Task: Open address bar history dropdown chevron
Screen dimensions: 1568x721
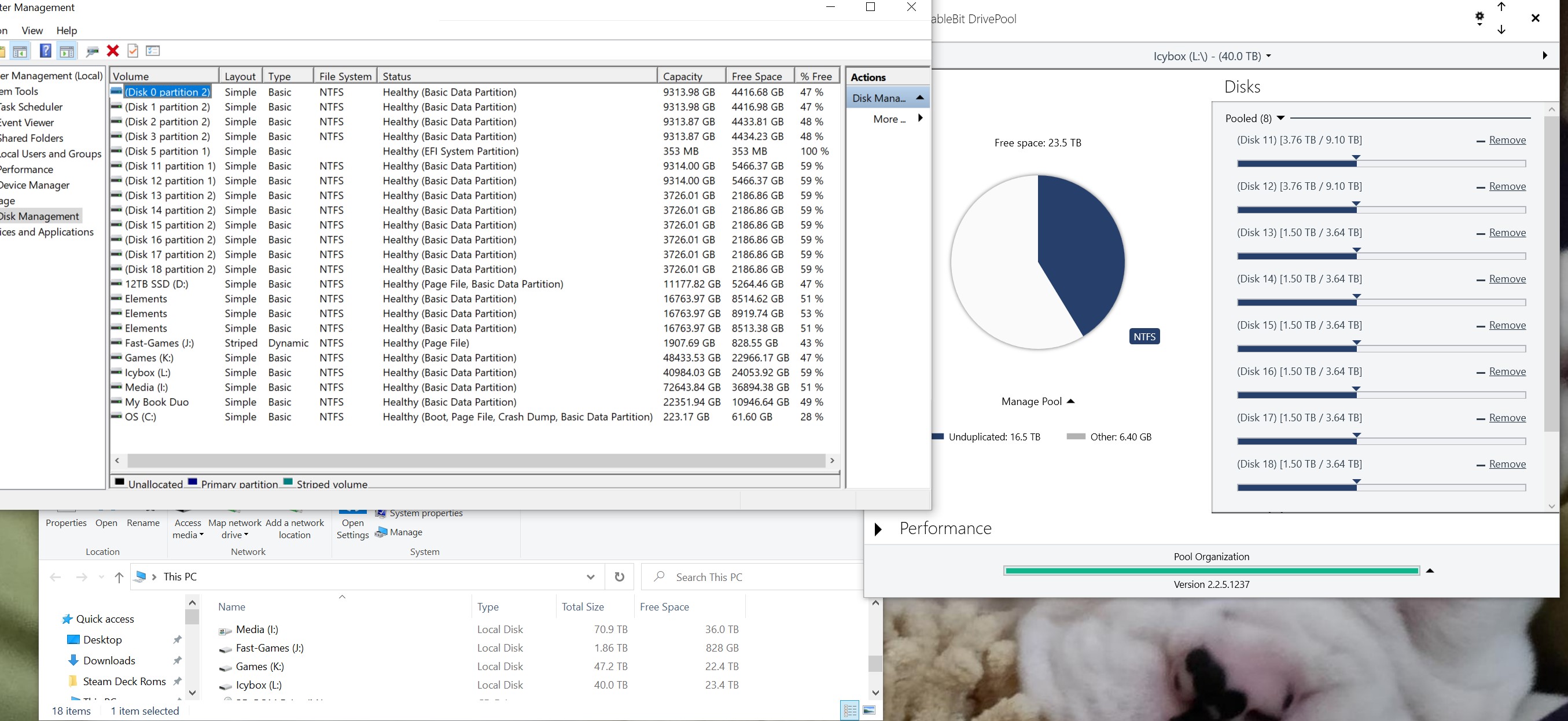Action: pyautogui.click(x=590, y=577)
